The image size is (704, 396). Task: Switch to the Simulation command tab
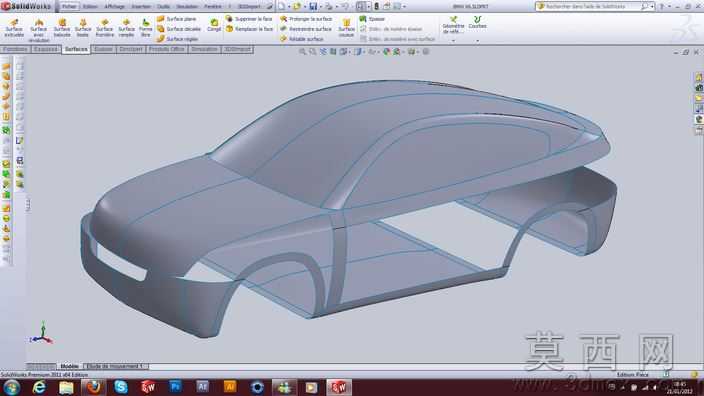(x=204, y=49)
